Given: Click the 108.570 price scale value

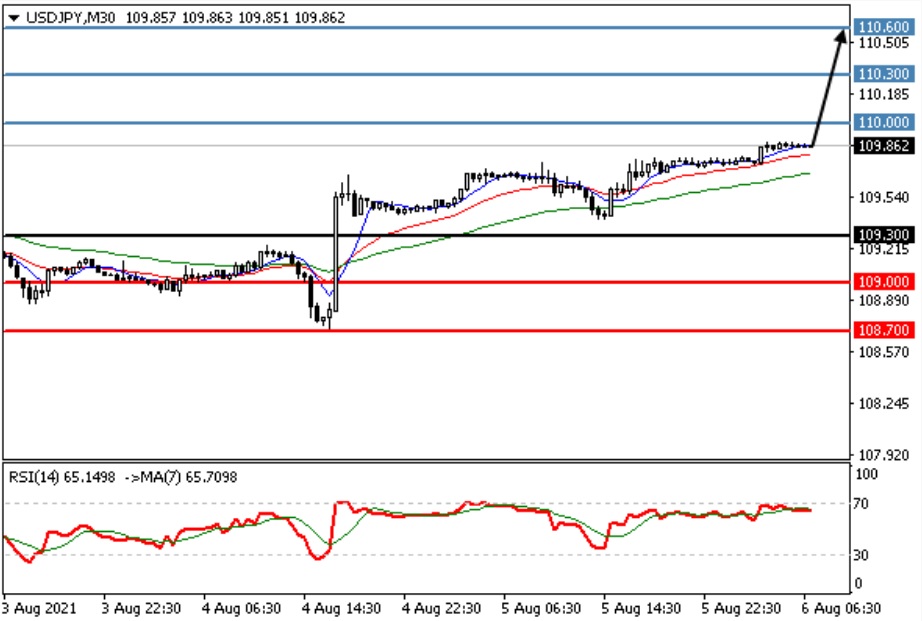Looking at the screenshot, I should (884, 352).
